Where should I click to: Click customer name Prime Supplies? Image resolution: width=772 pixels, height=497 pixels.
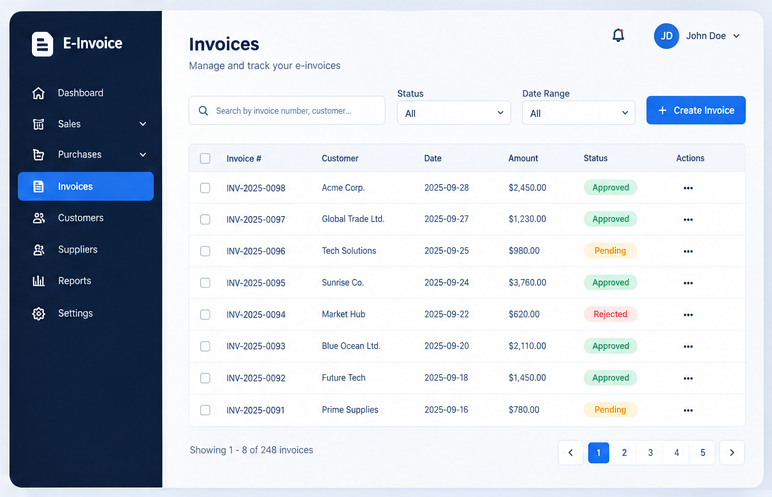pyautogui.click(x=350, y=410)
